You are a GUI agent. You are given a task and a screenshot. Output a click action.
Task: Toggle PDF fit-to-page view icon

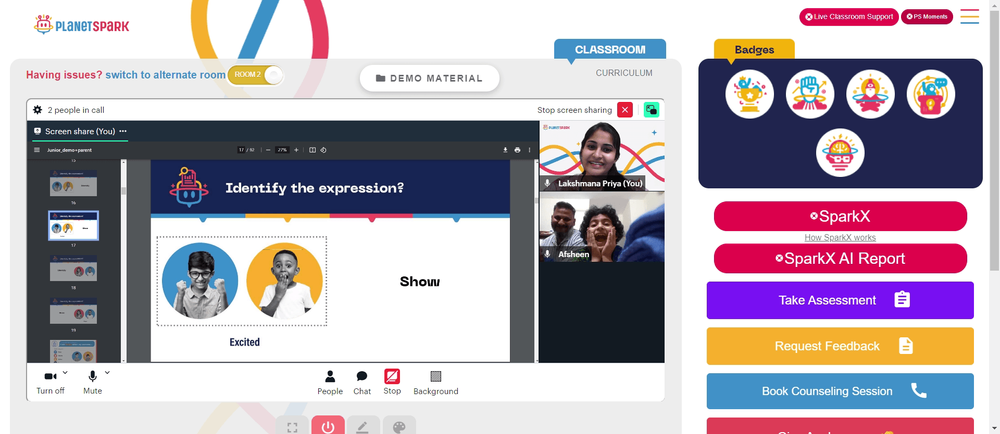pos(312,150)
